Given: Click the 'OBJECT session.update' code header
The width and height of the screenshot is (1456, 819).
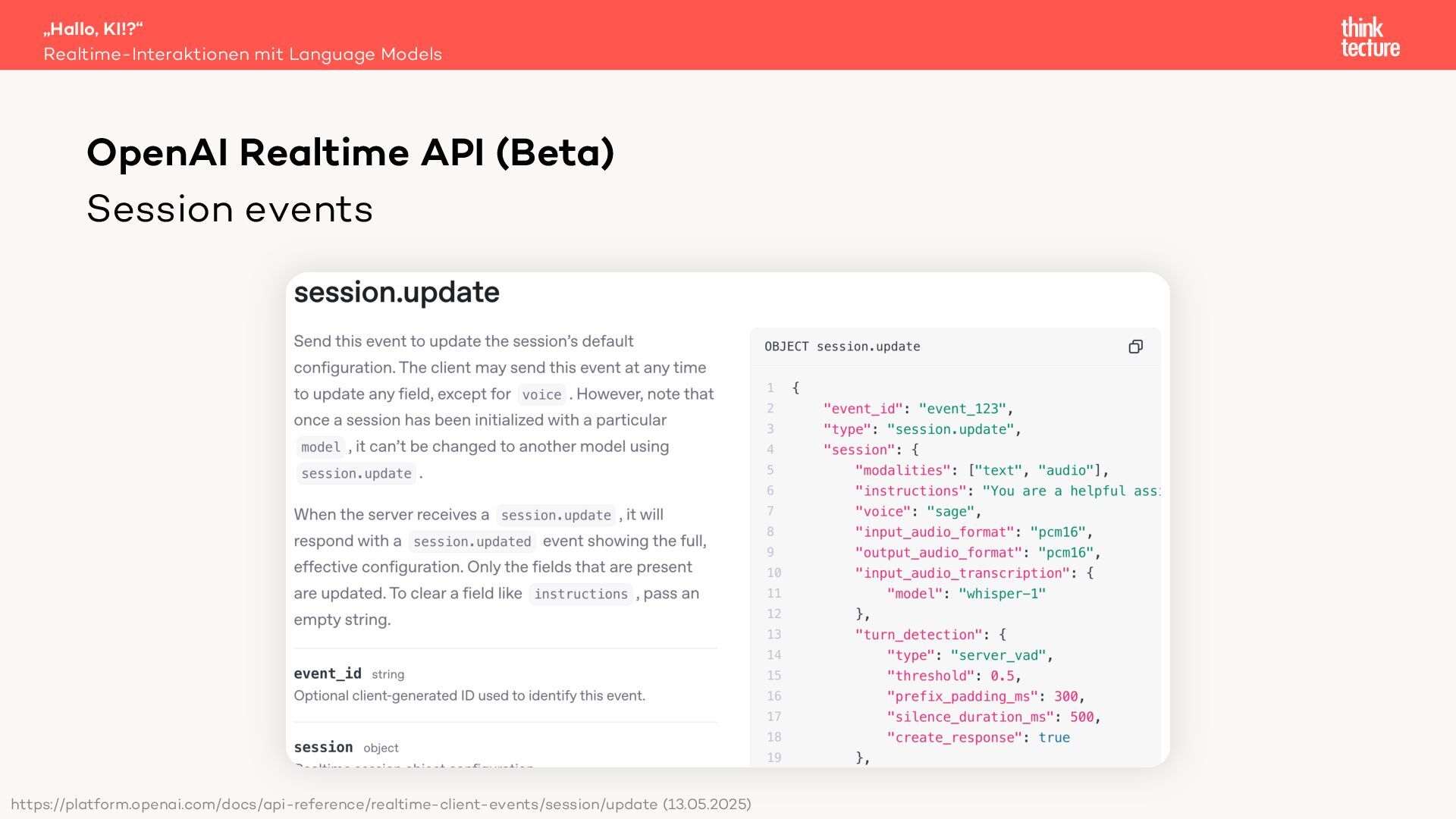Looking at the screenshot, I should tap(842, 347).
